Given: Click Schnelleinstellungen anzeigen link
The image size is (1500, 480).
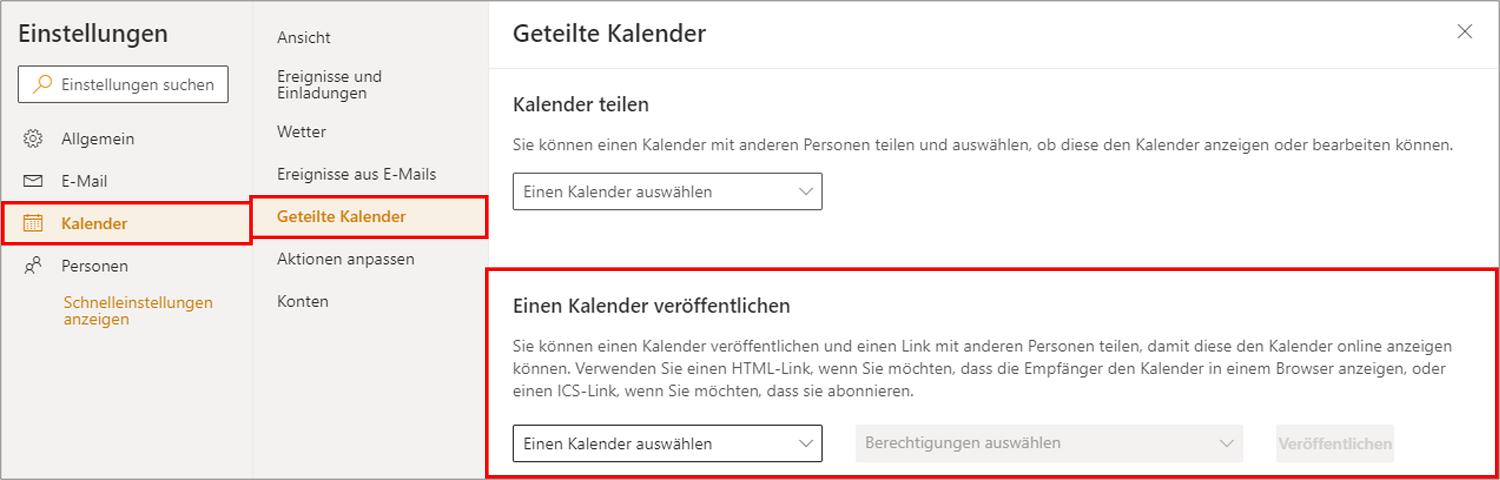Looking at the screenshot, I should [138, 311].
